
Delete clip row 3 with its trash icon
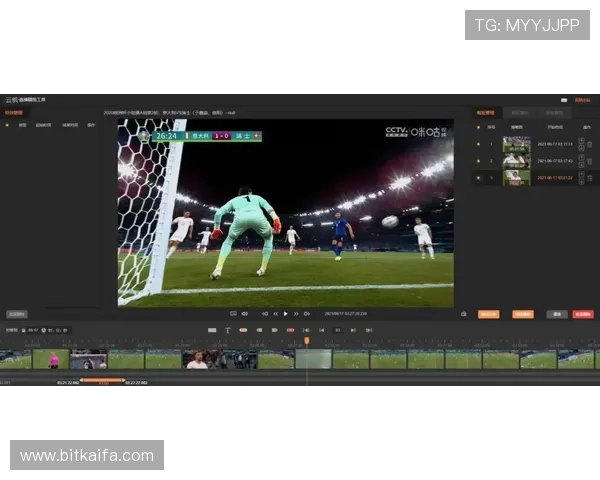pos(590,178)
